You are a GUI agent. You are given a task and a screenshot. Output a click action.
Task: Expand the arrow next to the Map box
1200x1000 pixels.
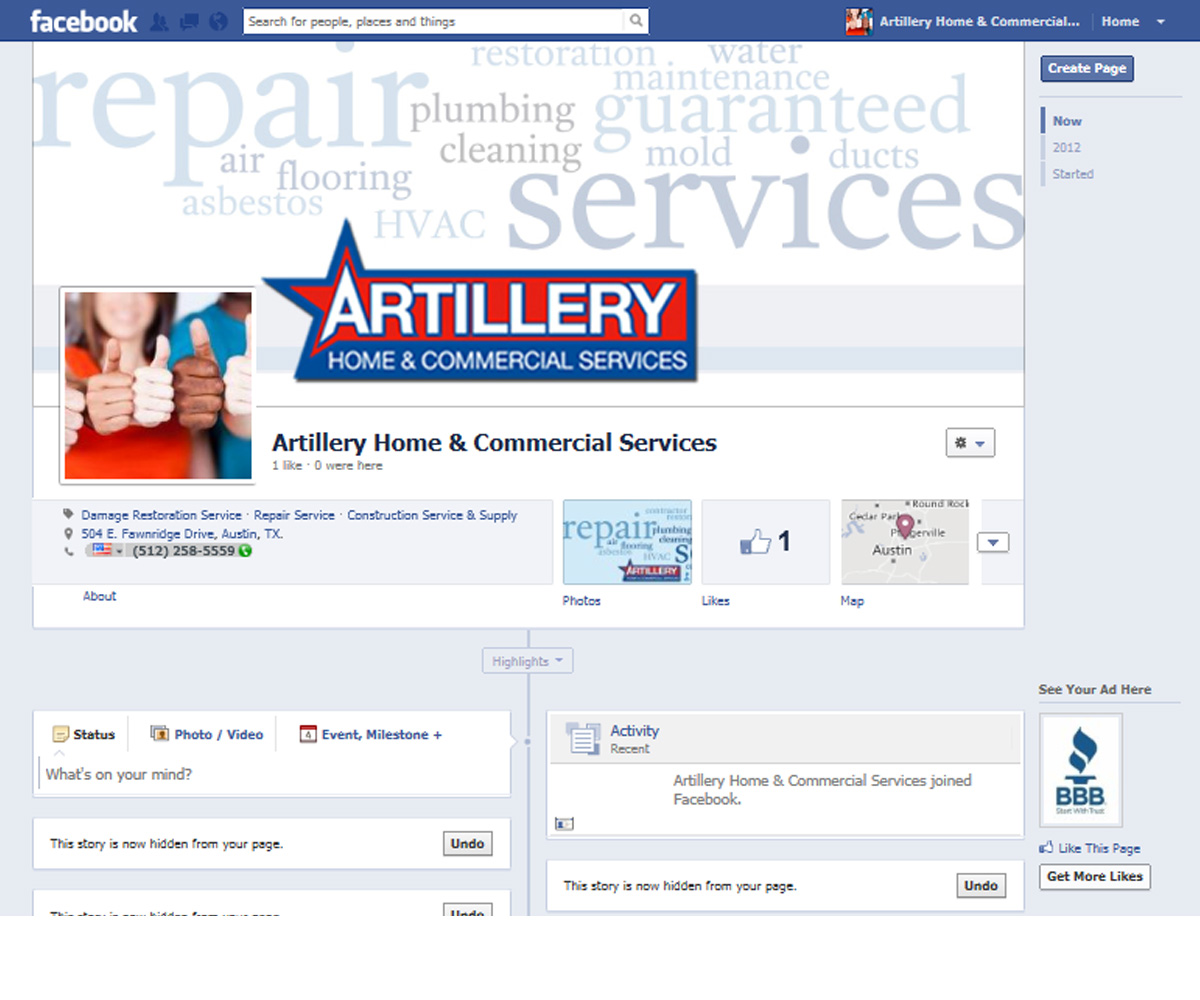coord(992,541)
